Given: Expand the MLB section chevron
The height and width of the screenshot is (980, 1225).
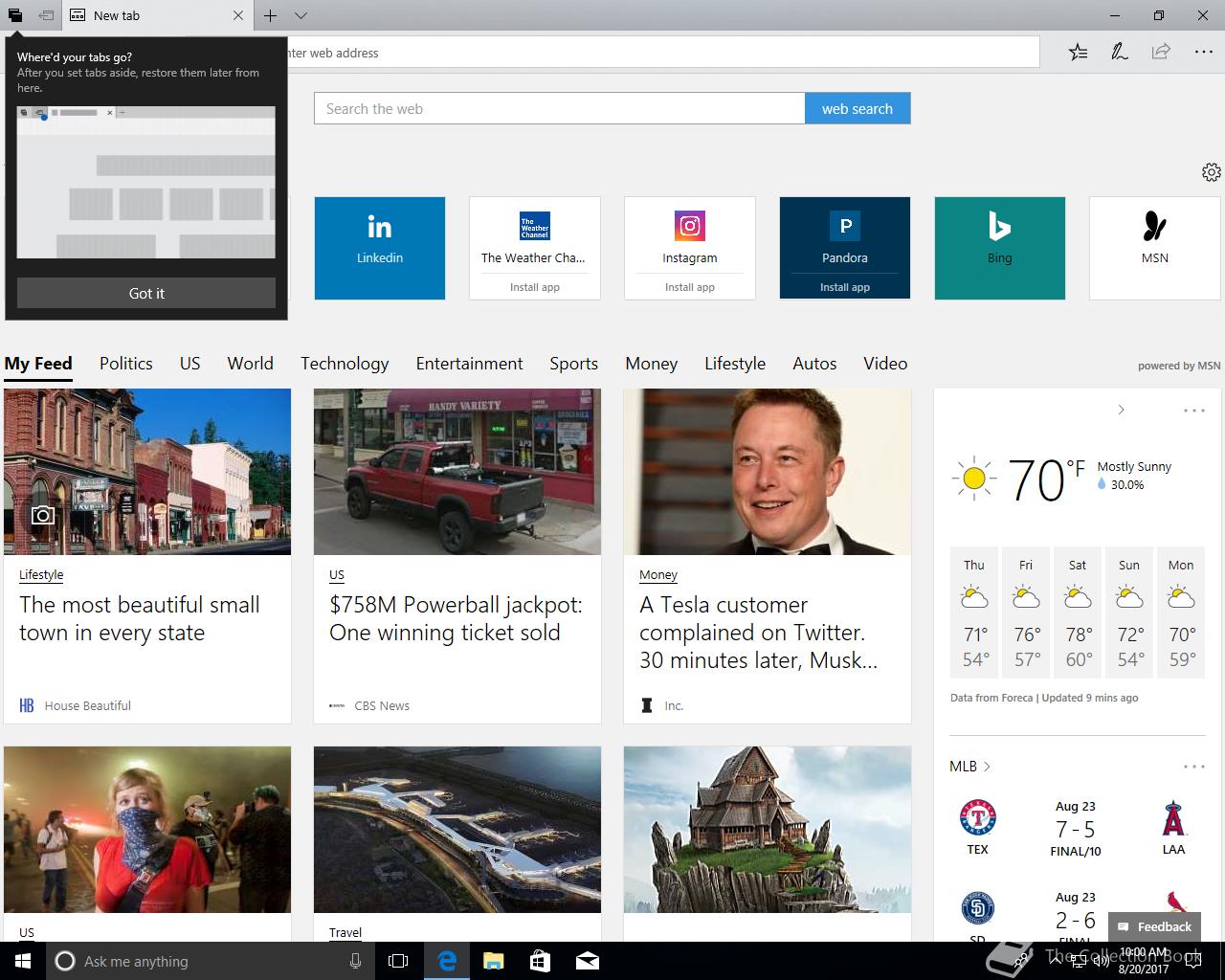Looking at the screenshot, I should pyautogui.click(x=987, y=767).
